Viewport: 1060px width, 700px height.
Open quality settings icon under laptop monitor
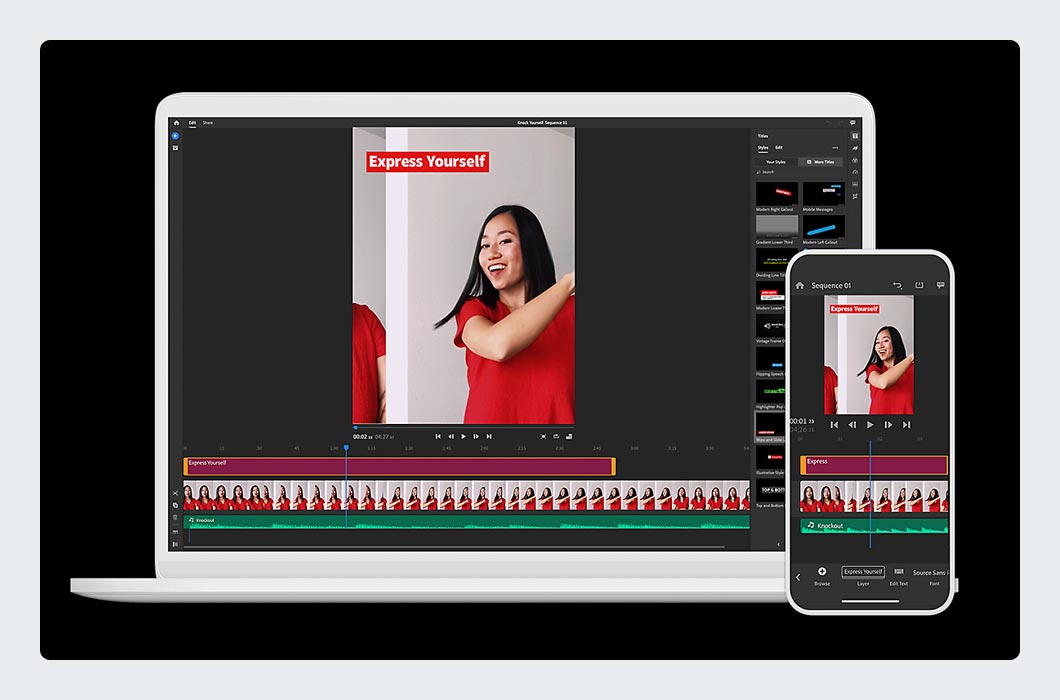pos(569,437)
